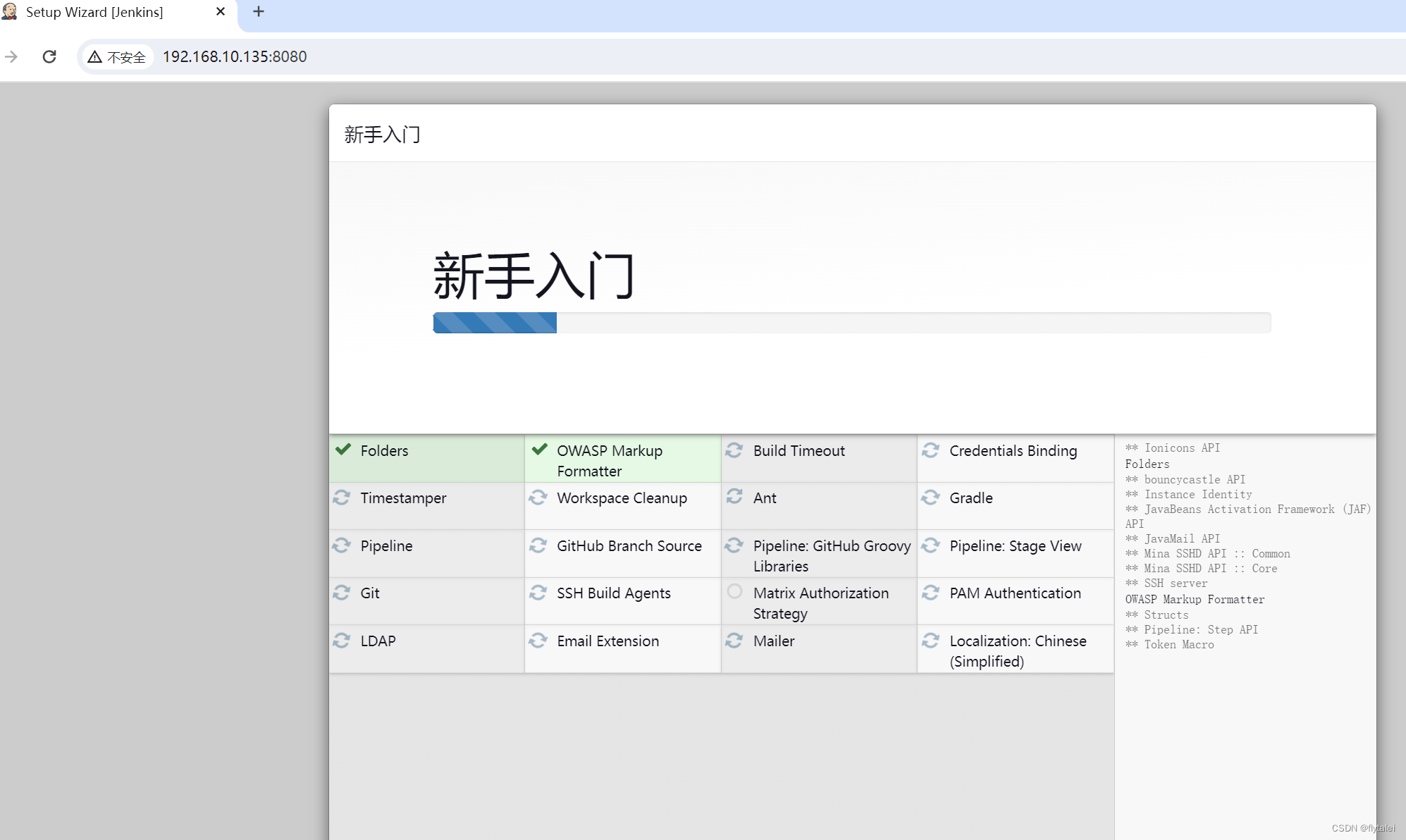
Task: Click the Timestamper plugin label
Action: [x=403, y=498]
